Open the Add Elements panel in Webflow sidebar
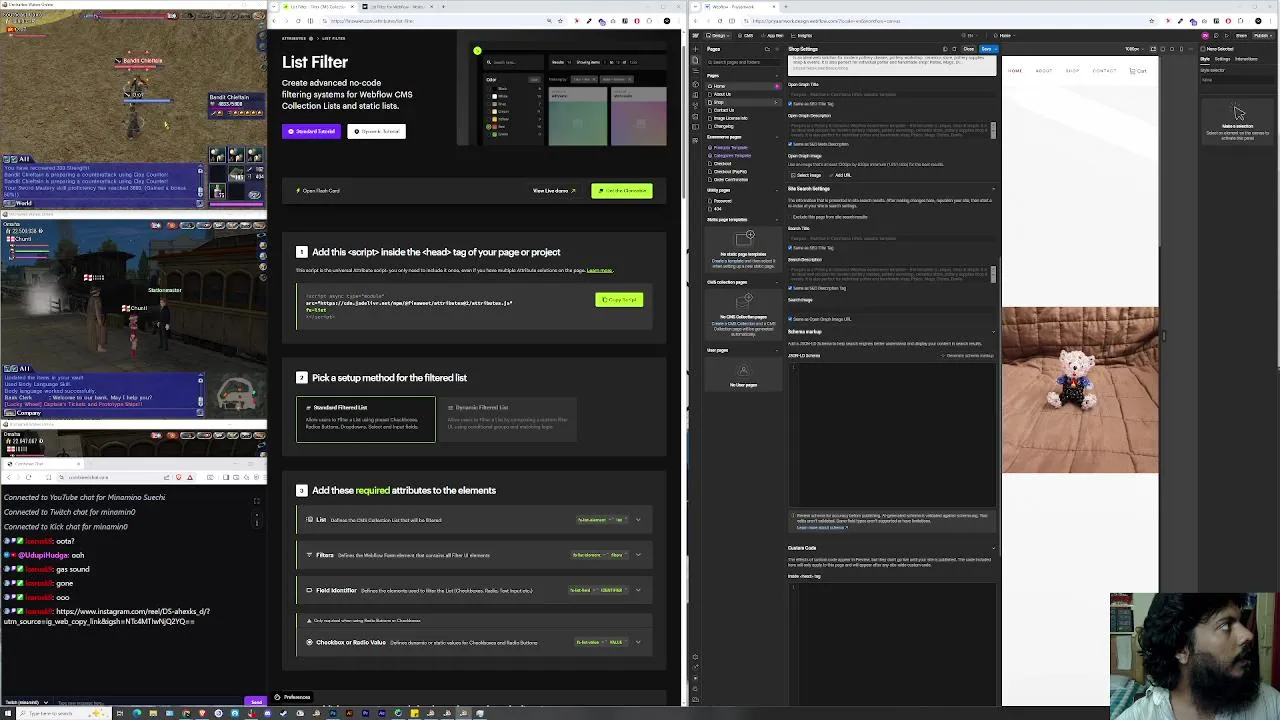This screenshot has width=1280, height=720. coord(695,49)
